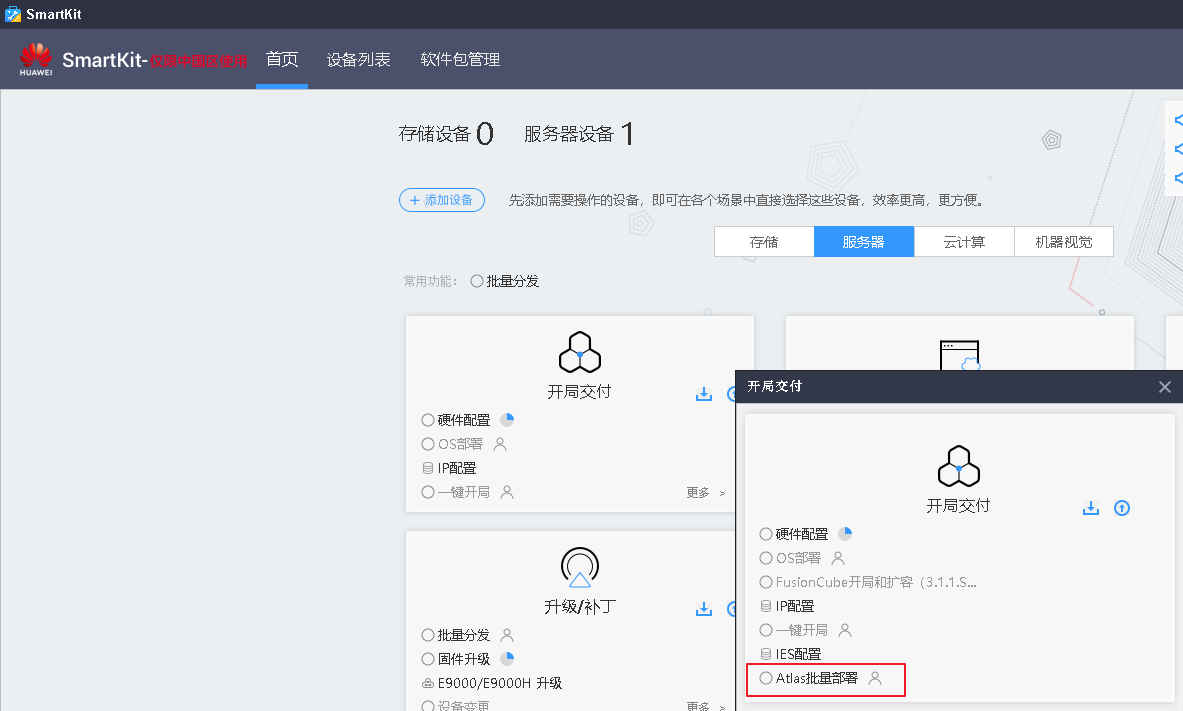1183x711 pixels.
Task: Open the 设备列表 tab
Action: pos(358,59)
